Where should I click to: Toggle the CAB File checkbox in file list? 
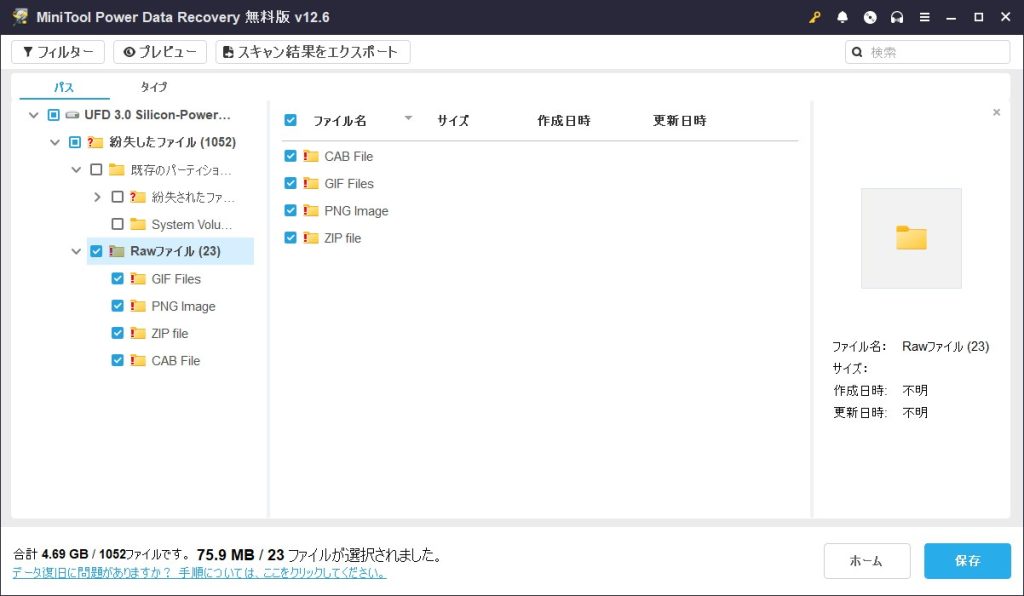[291, 156]
